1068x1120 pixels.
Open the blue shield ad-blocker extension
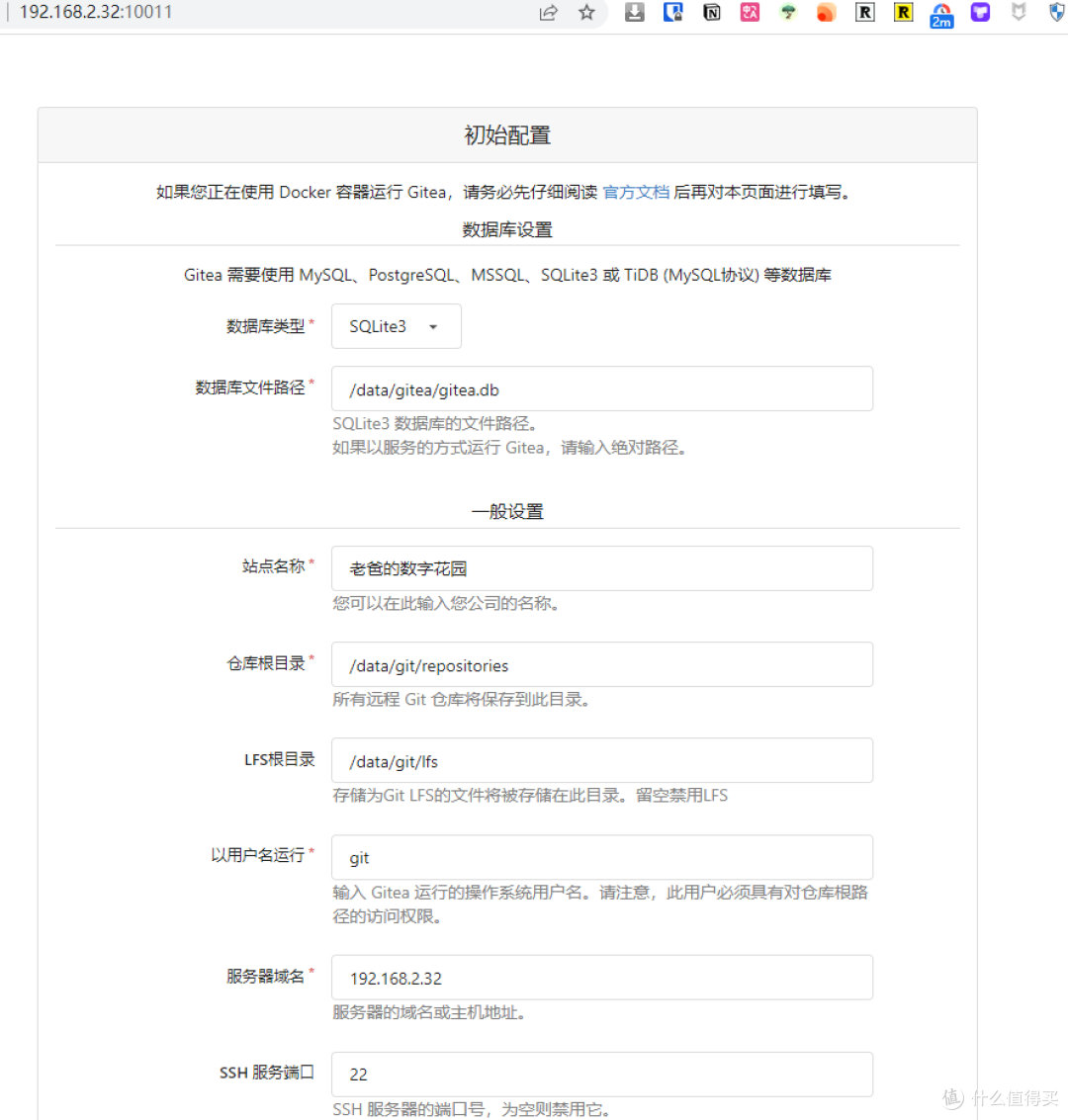click(x=1055, y=13)
